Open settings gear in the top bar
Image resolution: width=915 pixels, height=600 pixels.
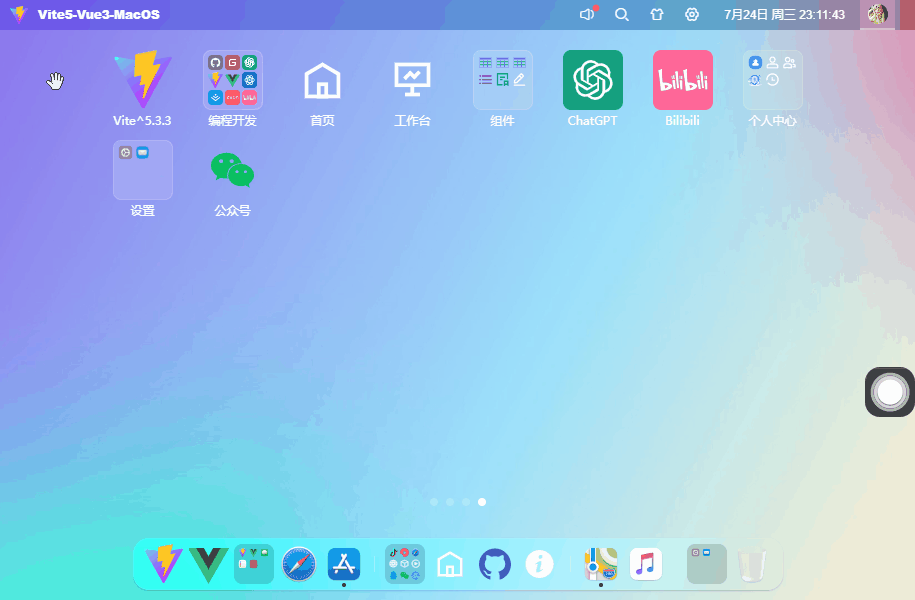pos(692,15)
